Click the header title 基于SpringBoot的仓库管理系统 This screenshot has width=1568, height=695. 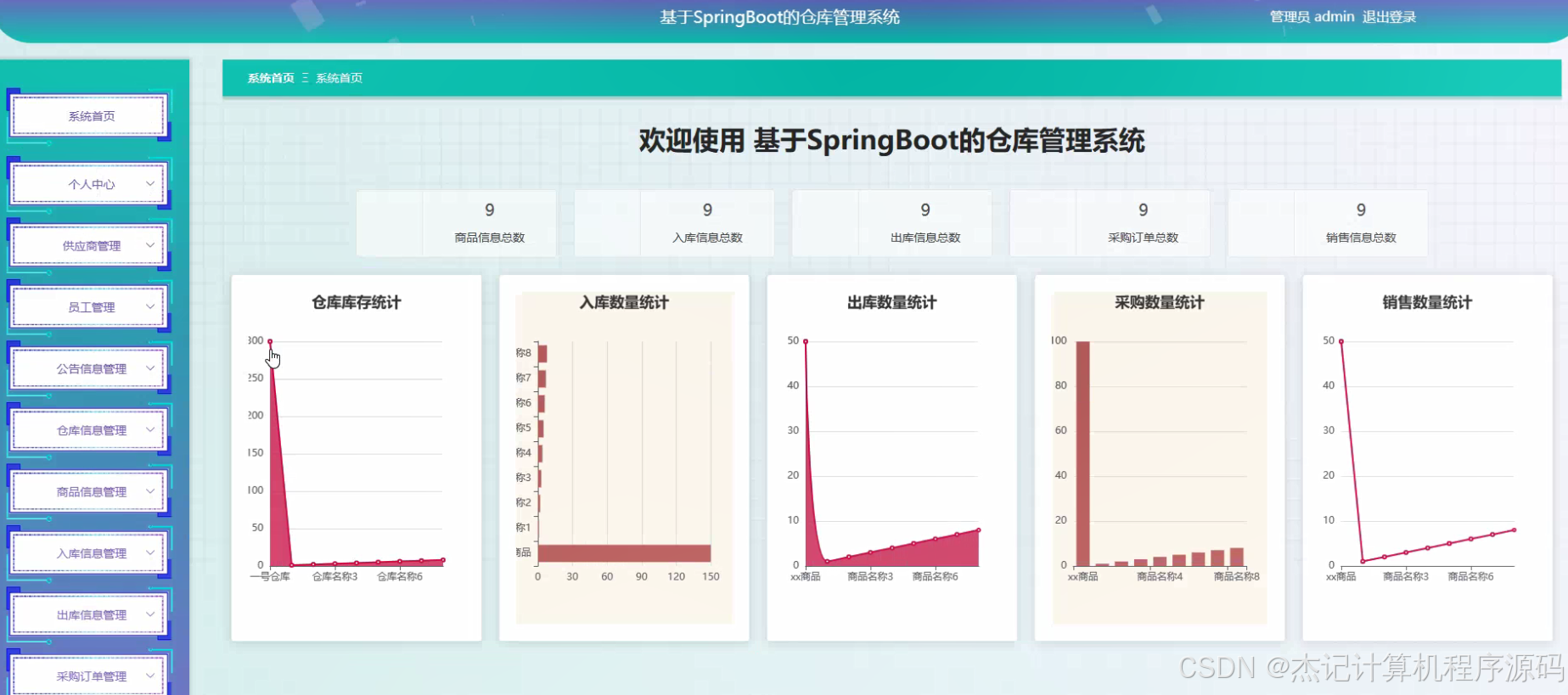tap(779, 17)
